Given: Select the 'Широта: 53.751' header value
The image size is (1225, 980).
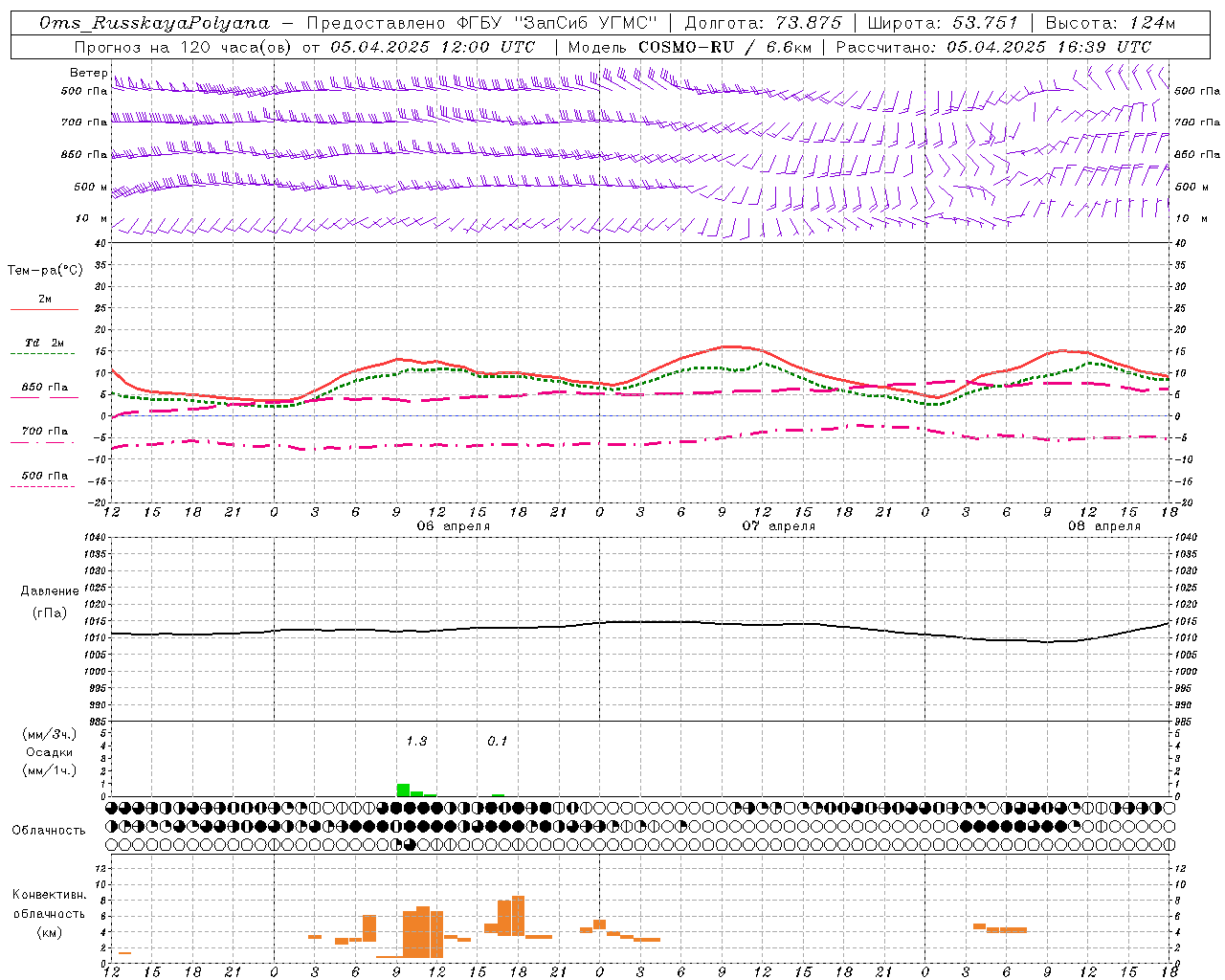Looking at the screenshot, I should tap(943, 23).
